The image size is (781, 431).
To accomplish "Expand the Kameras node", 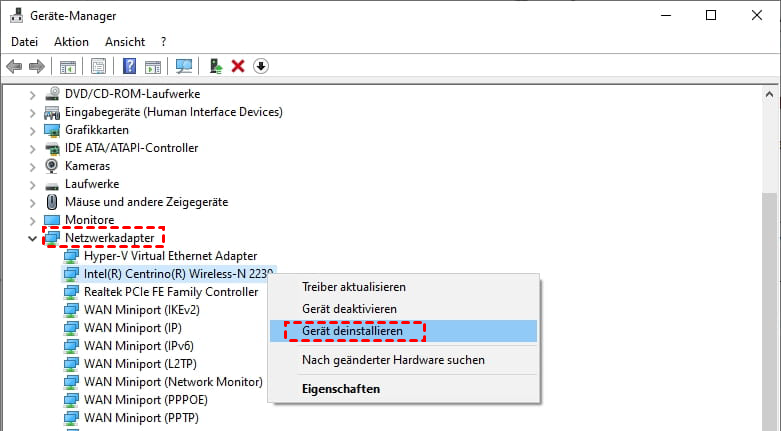I will tap(32, 166).
